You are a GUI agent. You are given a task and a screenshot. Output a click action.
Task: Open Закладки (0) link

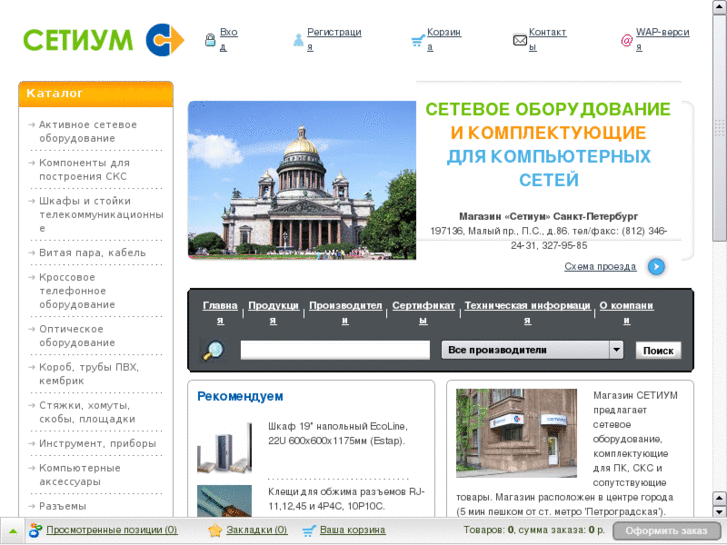257,530
